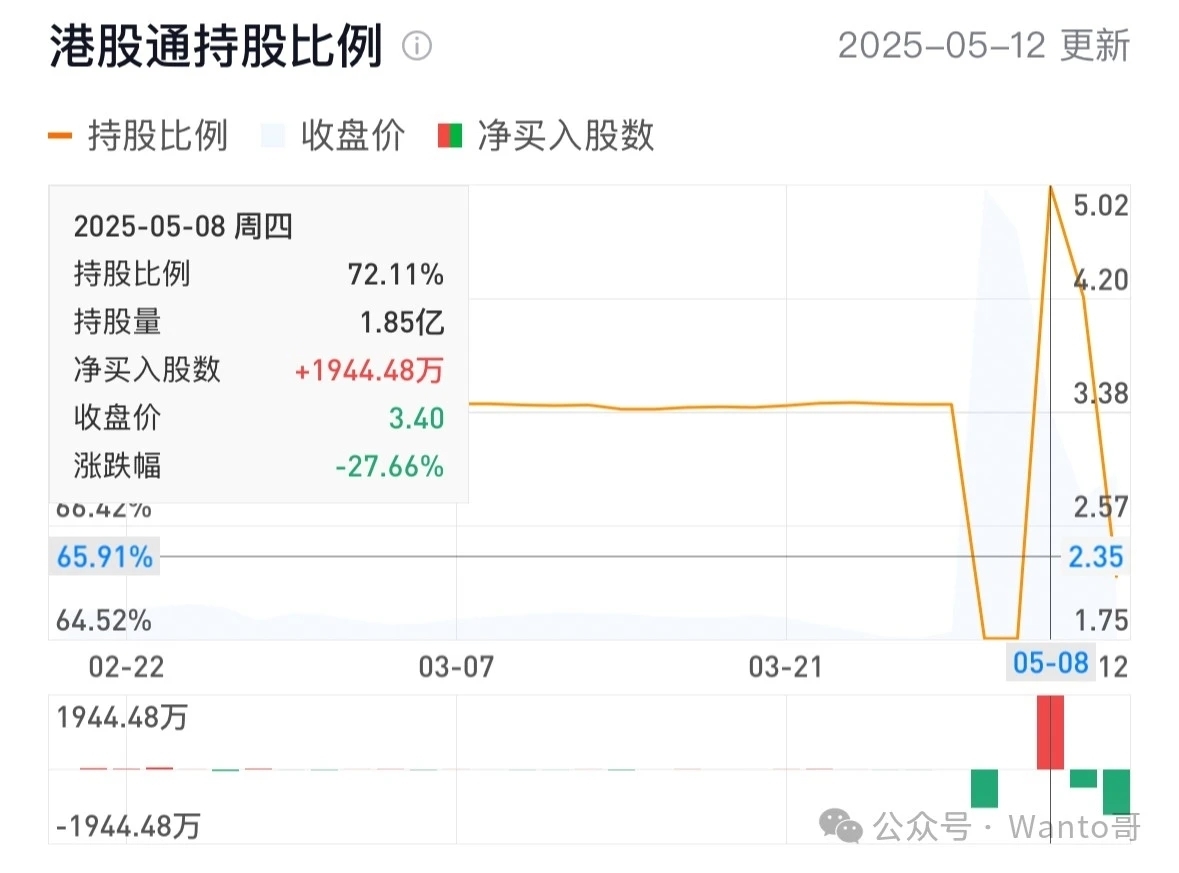1179x873 pixels.
Task: Click the 港股通持股比例 title
Action: coord(217,46)
